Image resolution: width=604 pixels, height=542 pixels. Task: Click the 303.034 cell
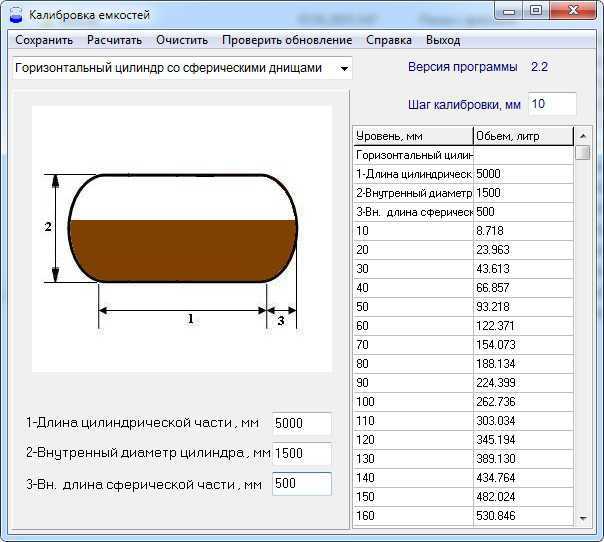point(523,421)
